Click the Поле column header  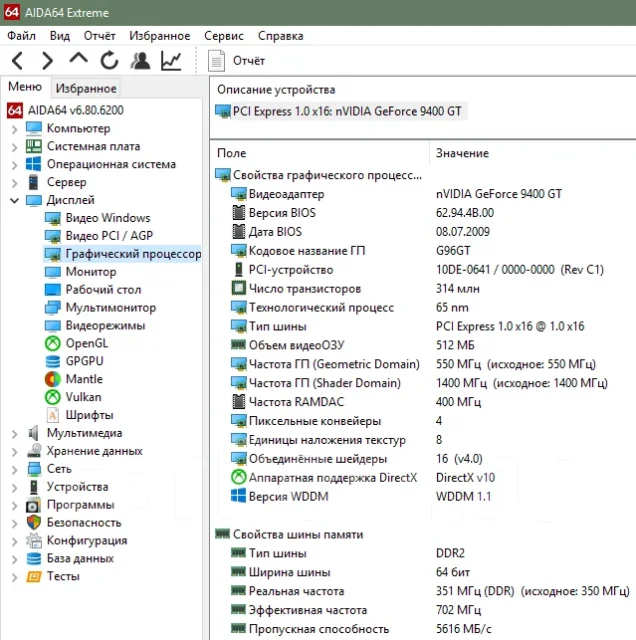(231, 153)
